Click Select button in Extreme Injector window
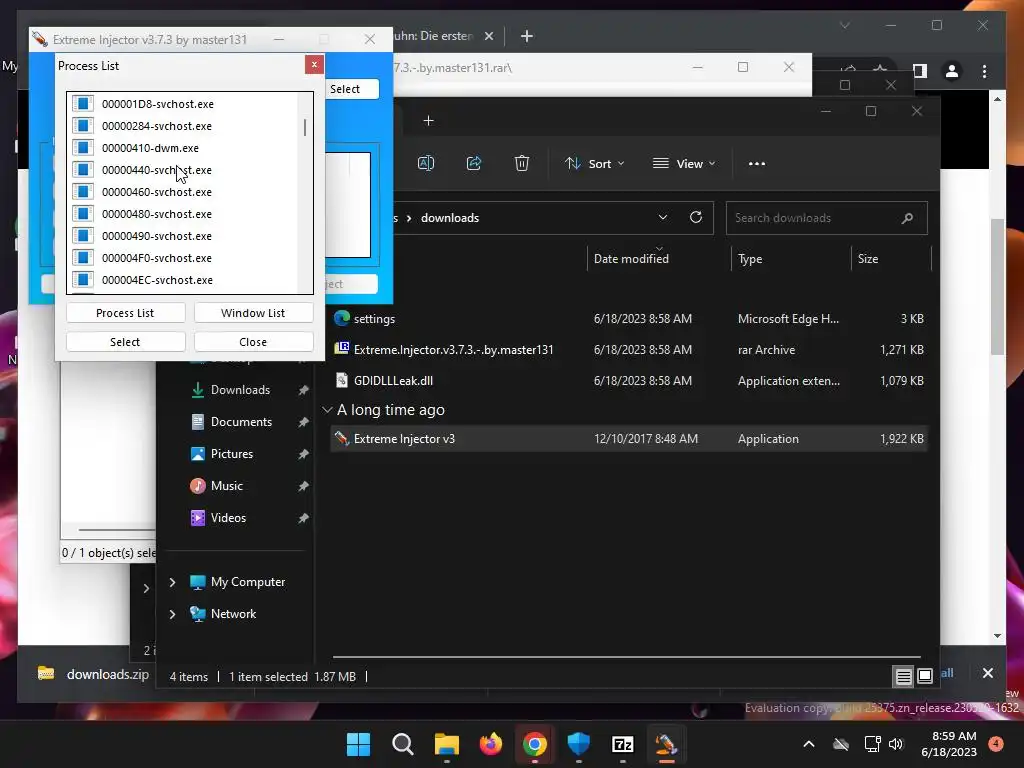 (351, 89)
